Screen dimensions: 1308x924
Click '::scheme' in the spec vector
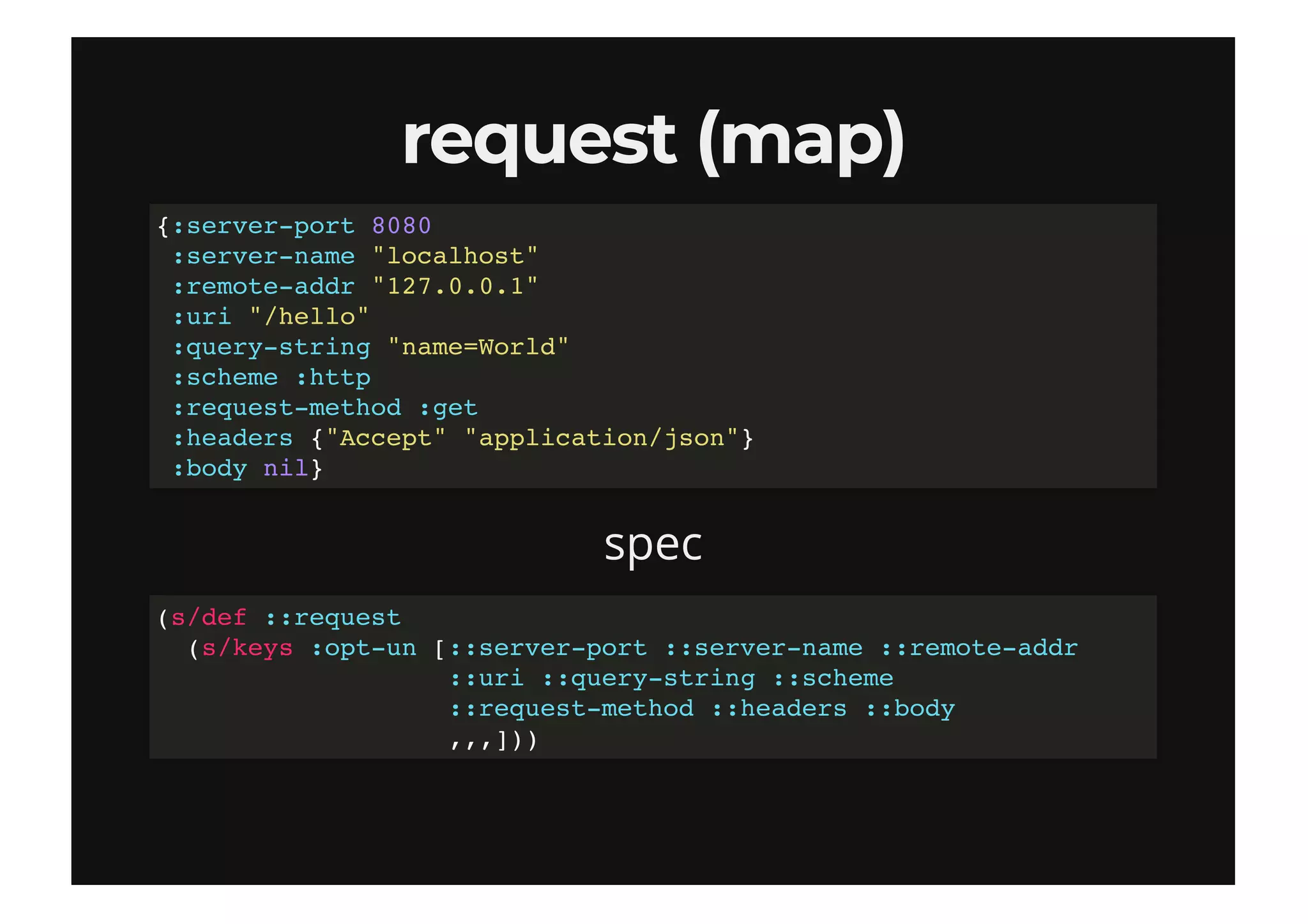pos(833,679)
